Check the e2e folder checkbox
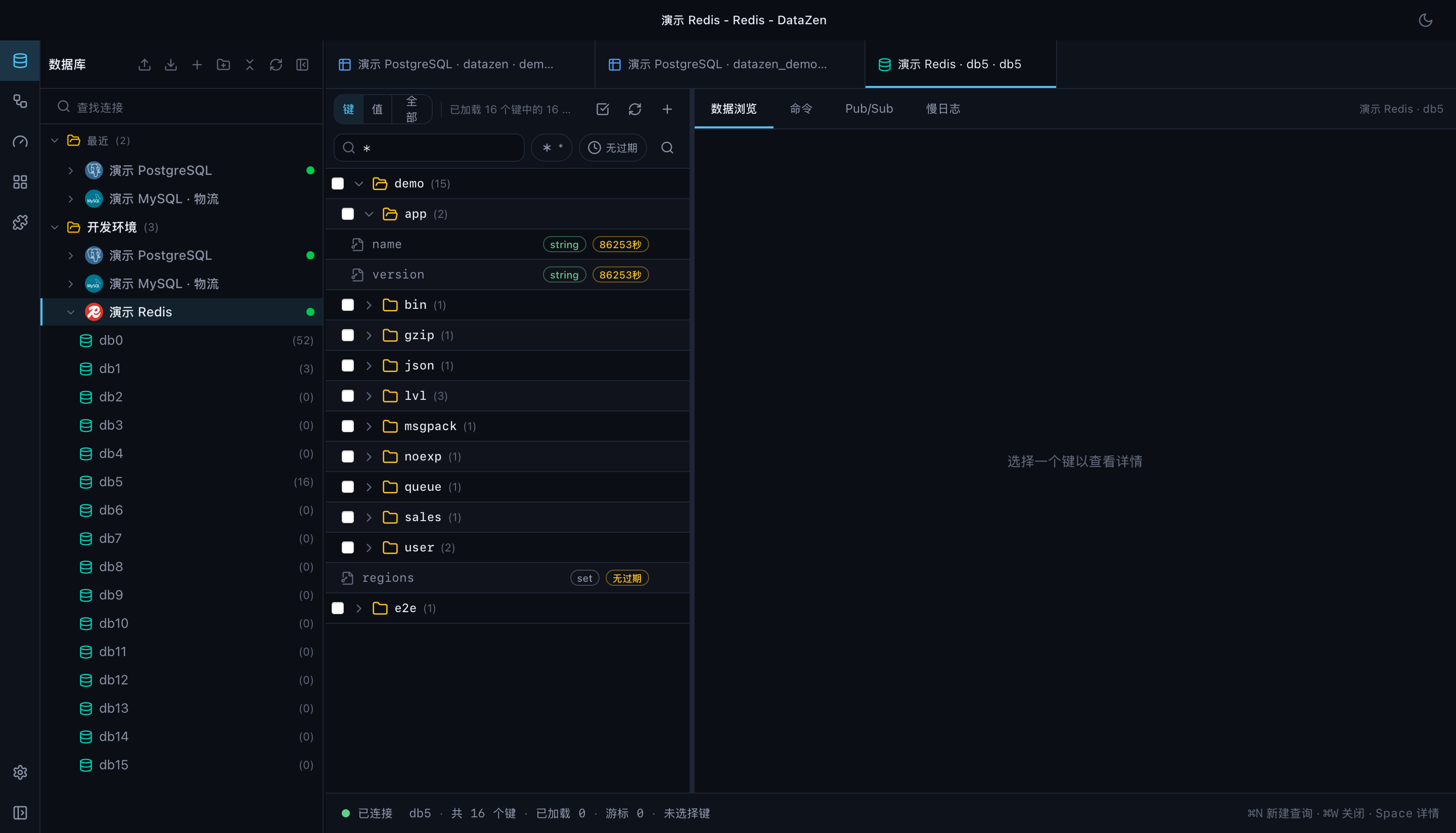Image resolution: width=1456 pixels, height=833 pixels. click(x=338, y=608)
